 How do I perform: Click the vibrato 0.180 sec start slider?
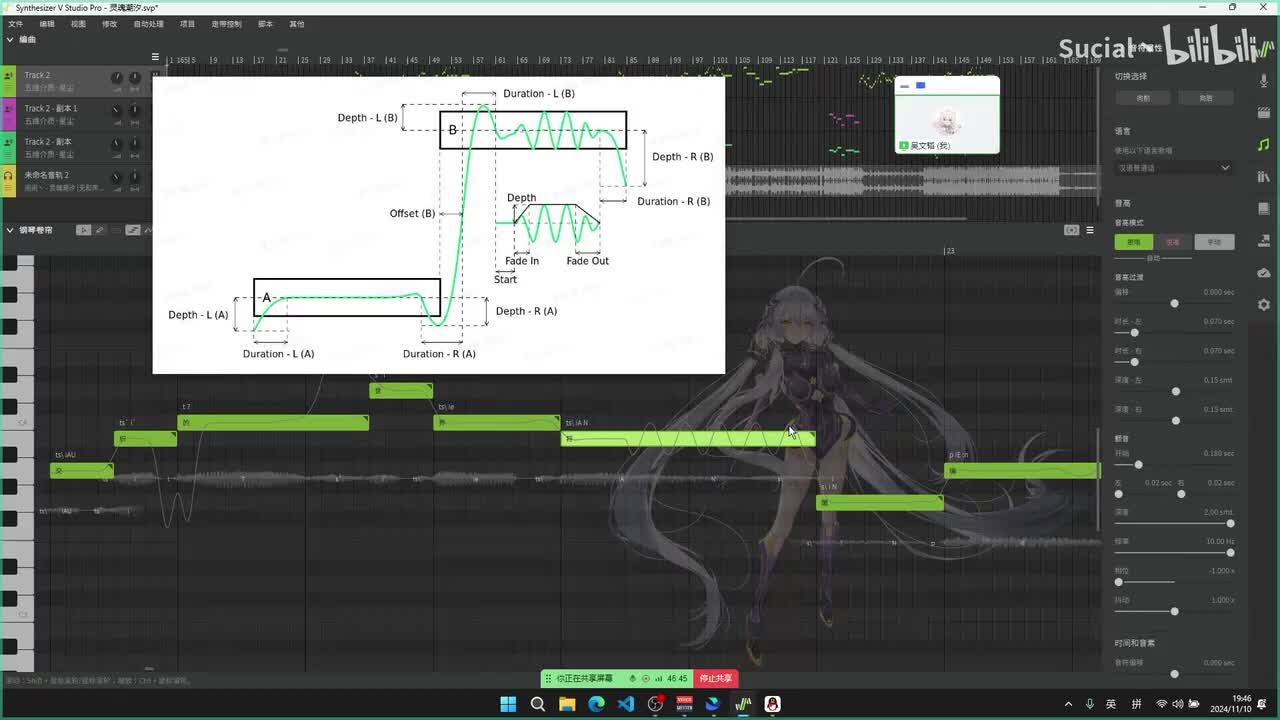tap(1138, 465)
